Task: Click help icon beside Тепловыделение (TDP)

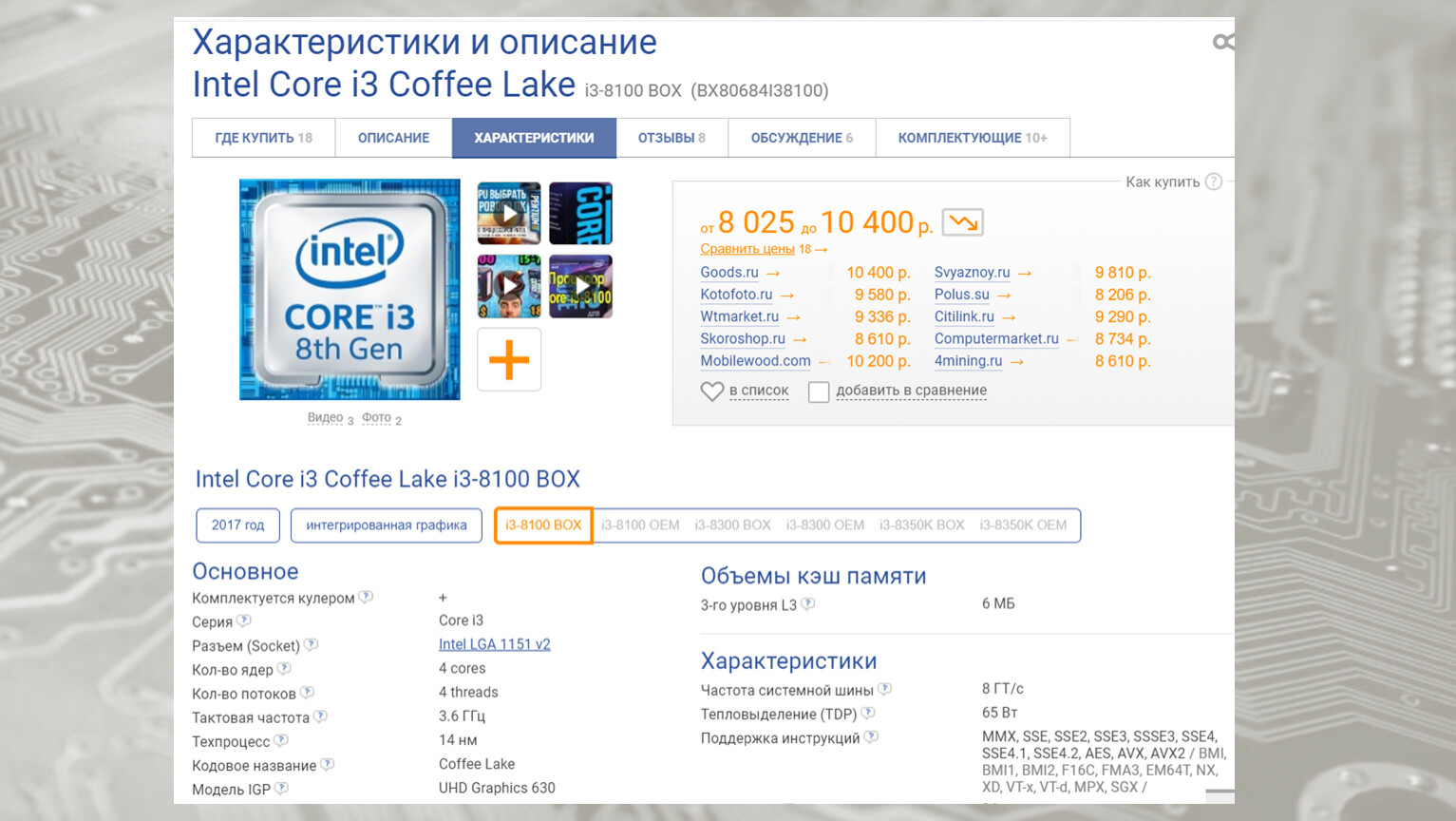Action: (x=868, y=714)
